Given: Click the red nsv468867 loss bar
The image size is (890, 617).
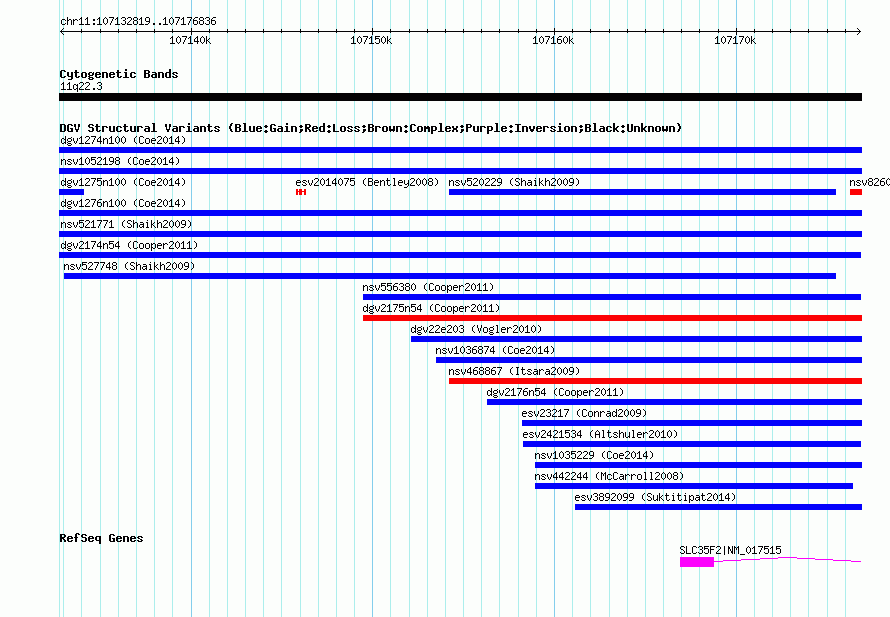Looking at the screenshot, I should pyautogui.click(x=656, y=381).
